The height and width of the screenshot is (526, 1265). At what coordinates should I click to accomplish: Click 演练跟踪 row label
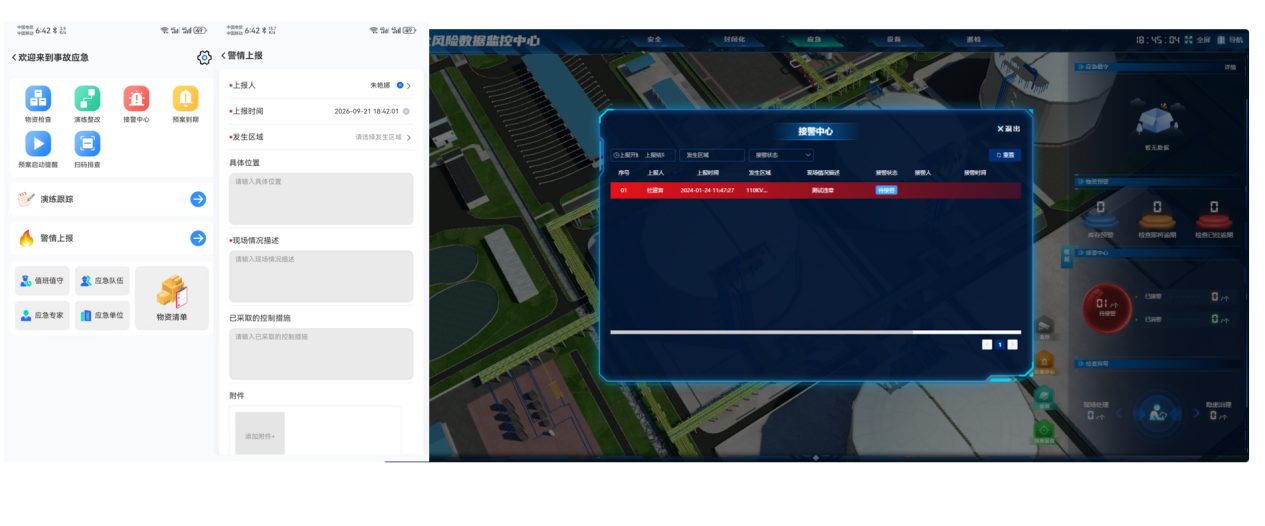click(x=56, y=199)
